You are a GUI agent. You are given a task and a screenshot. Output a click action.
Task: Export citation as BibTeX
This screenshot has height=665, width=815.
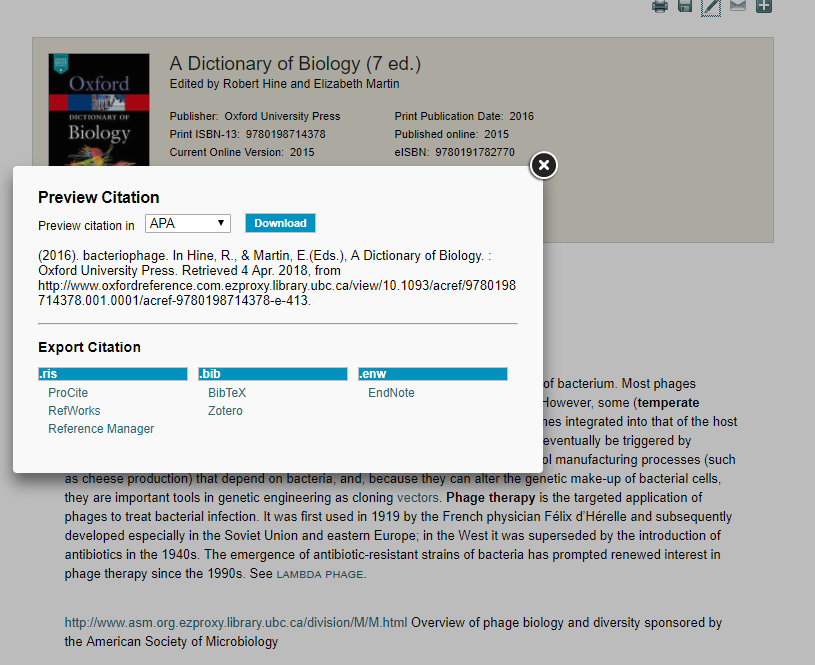[x=227, y=393]
